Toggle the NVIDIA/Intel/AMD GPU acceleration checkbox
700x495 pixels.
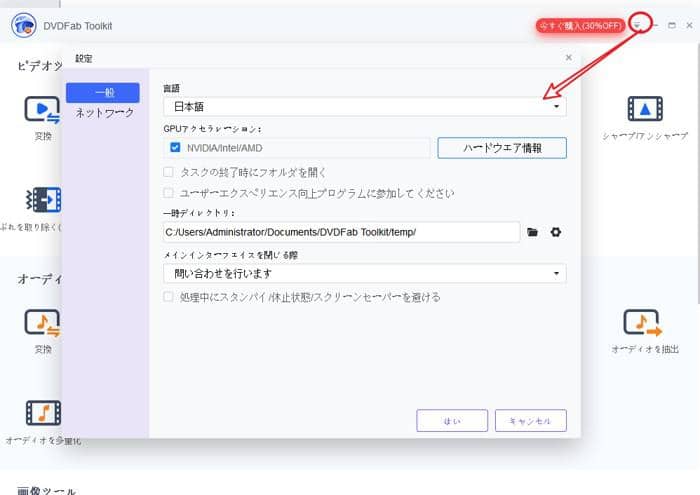point(175,147)
